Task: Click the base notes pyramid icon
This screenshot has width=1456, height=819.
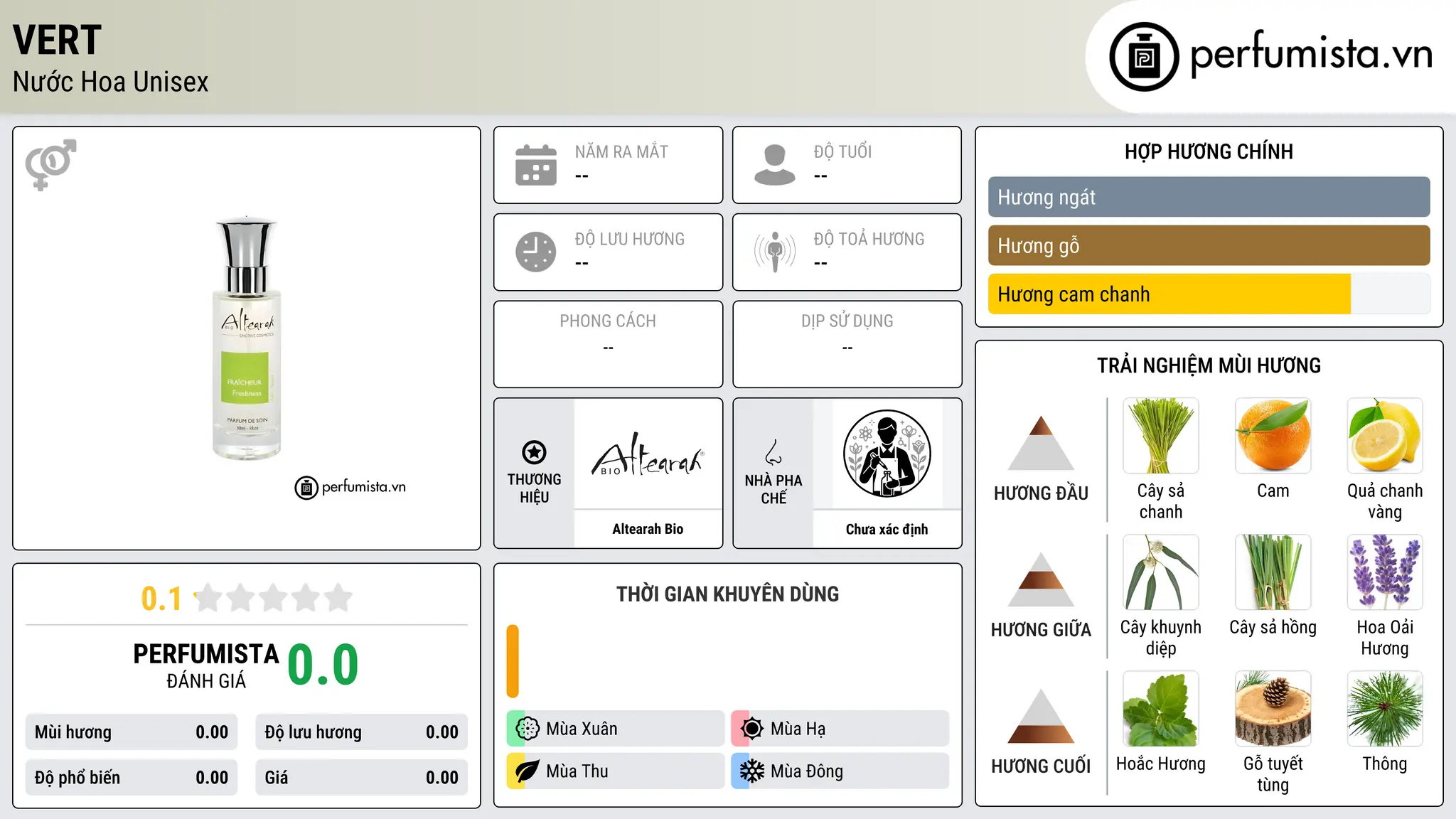Action: tap(1041, 716)
